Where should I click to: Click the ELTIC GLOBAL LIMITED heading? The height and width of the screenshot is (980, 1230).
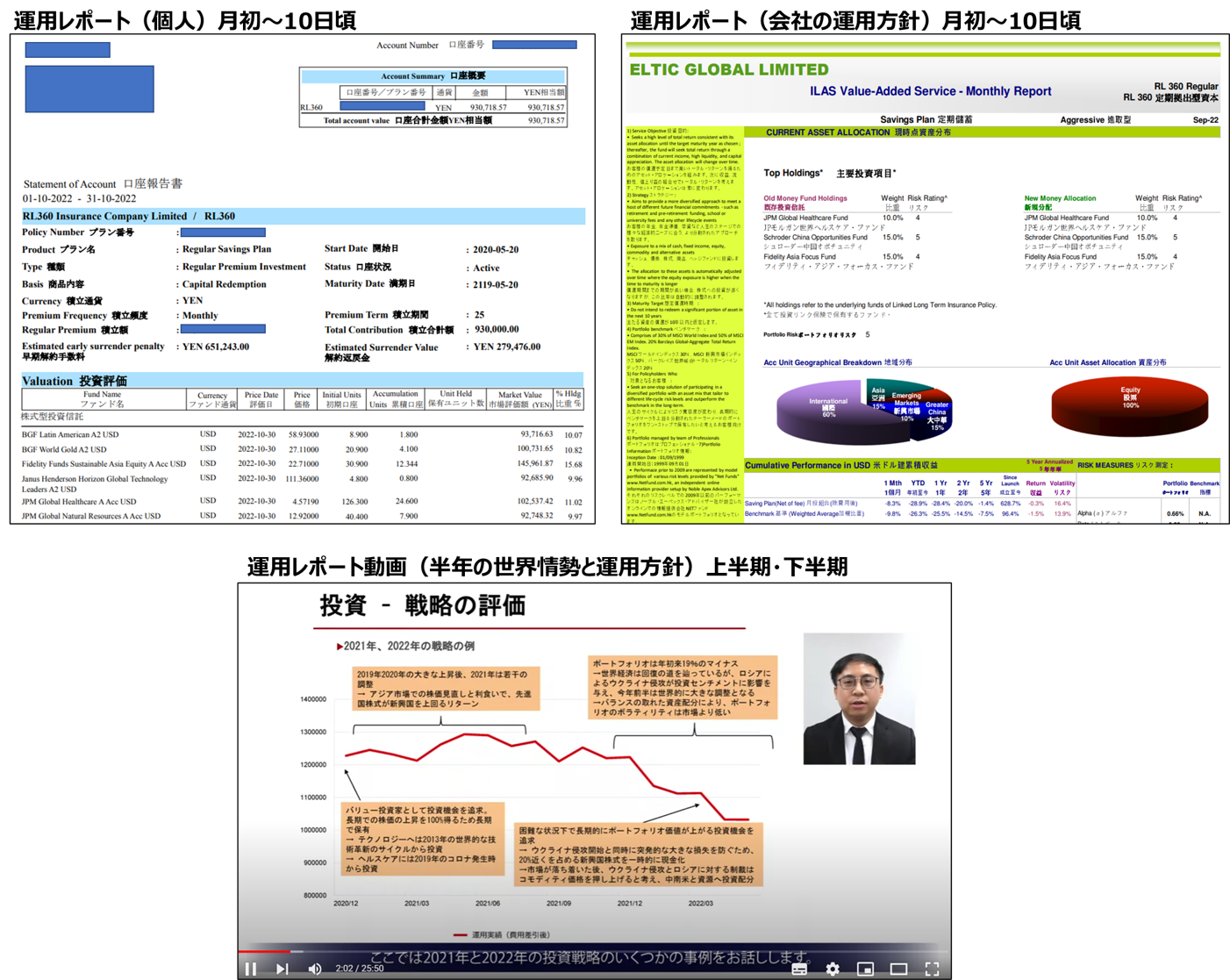[x=728, y=69]
